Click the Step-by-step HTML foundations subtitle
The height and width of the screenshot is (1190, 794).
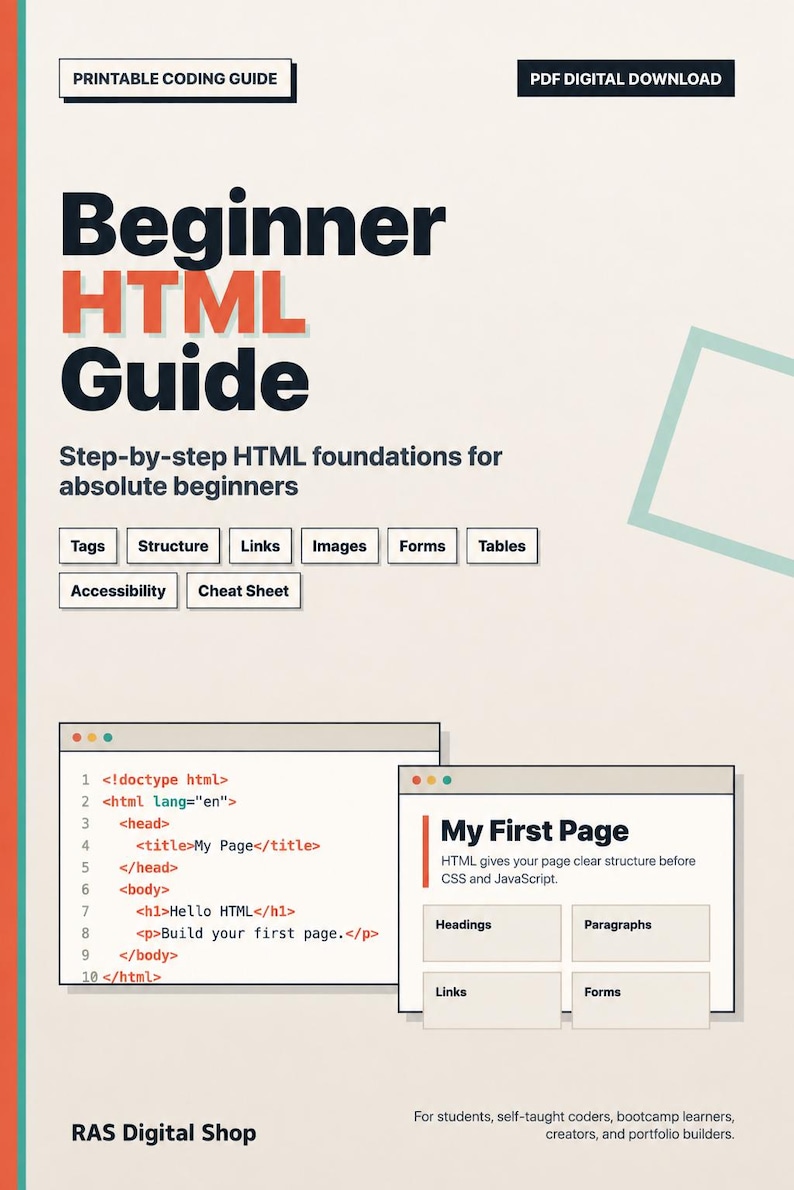click(x=281, y=471)
